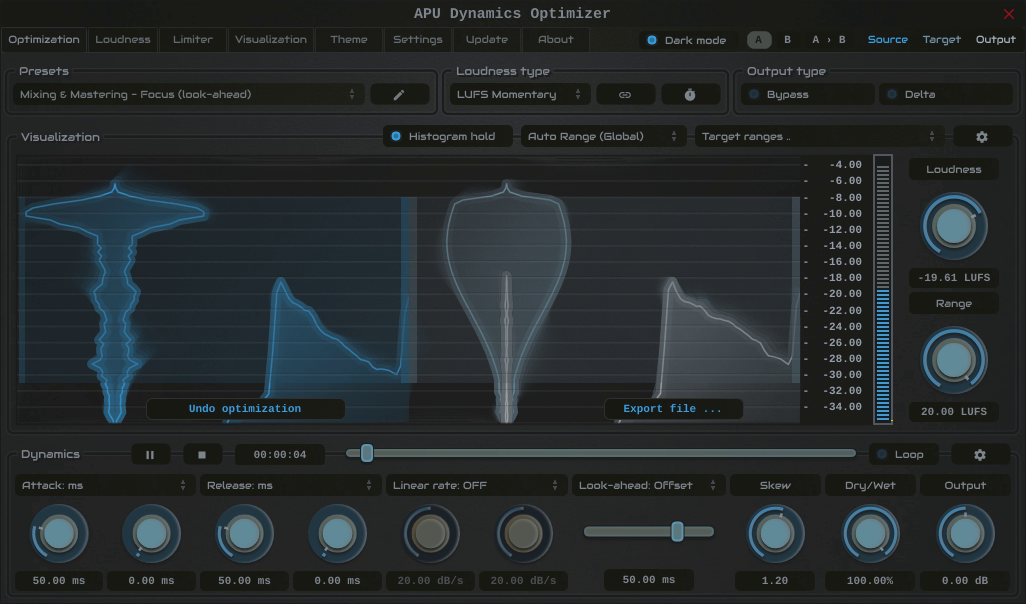Click Undo optimization

[245, 408]
